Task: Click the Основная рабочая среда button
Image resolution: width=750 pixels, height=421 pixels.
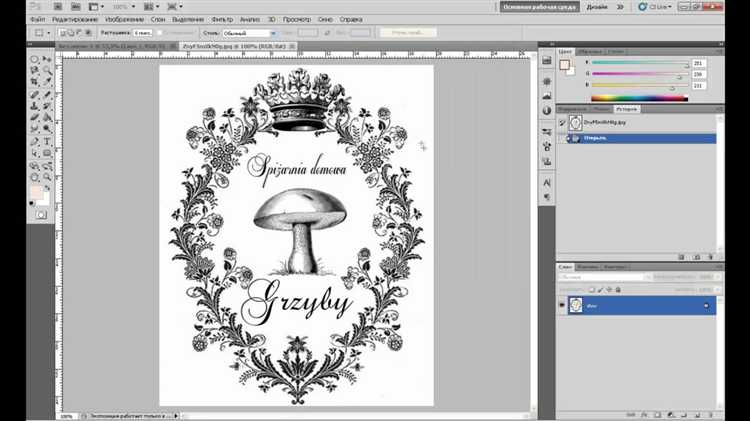Action: coord(537,6)
